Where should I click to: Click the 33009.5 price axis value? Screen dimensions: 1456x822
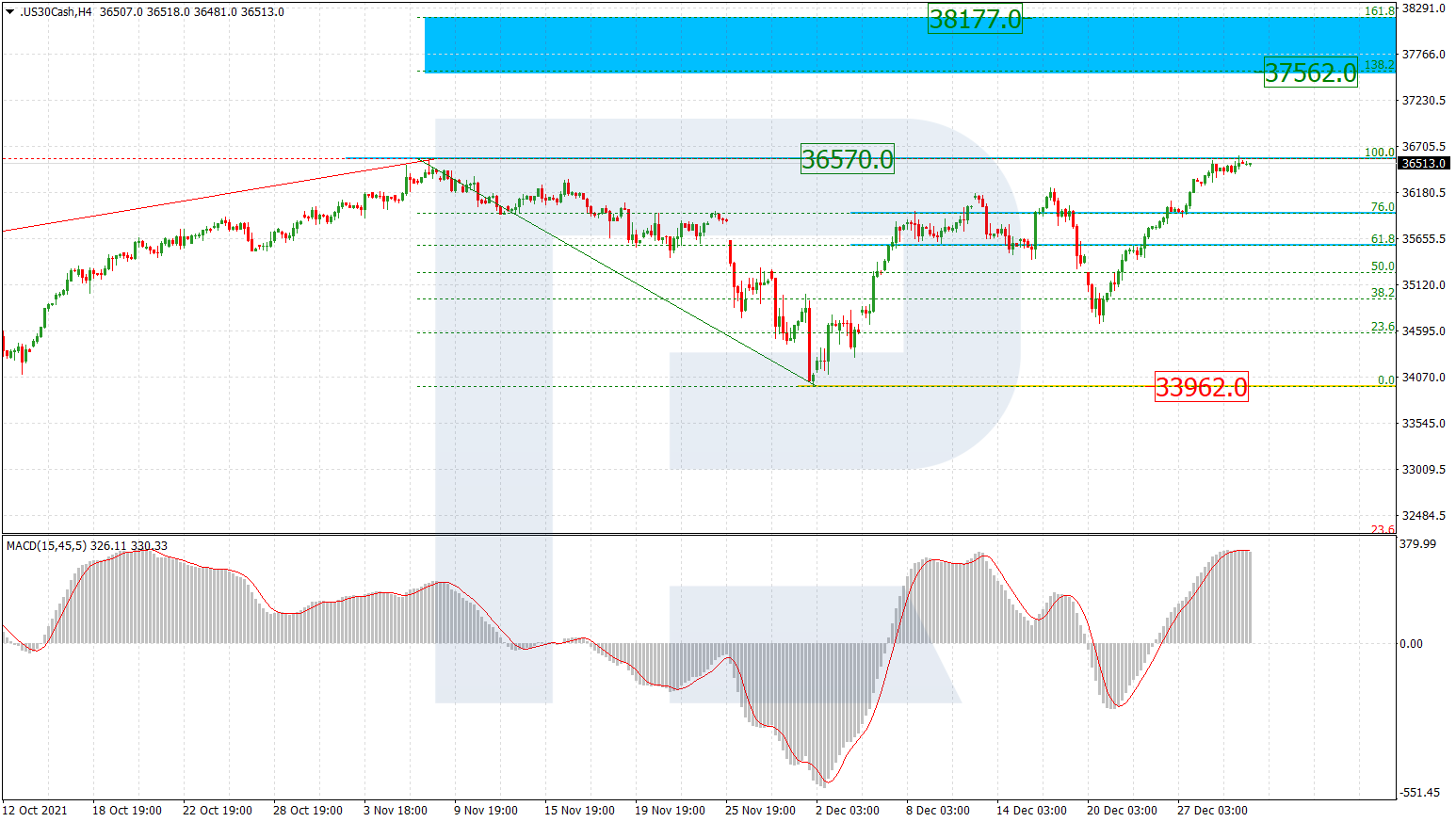(1423, 470)
